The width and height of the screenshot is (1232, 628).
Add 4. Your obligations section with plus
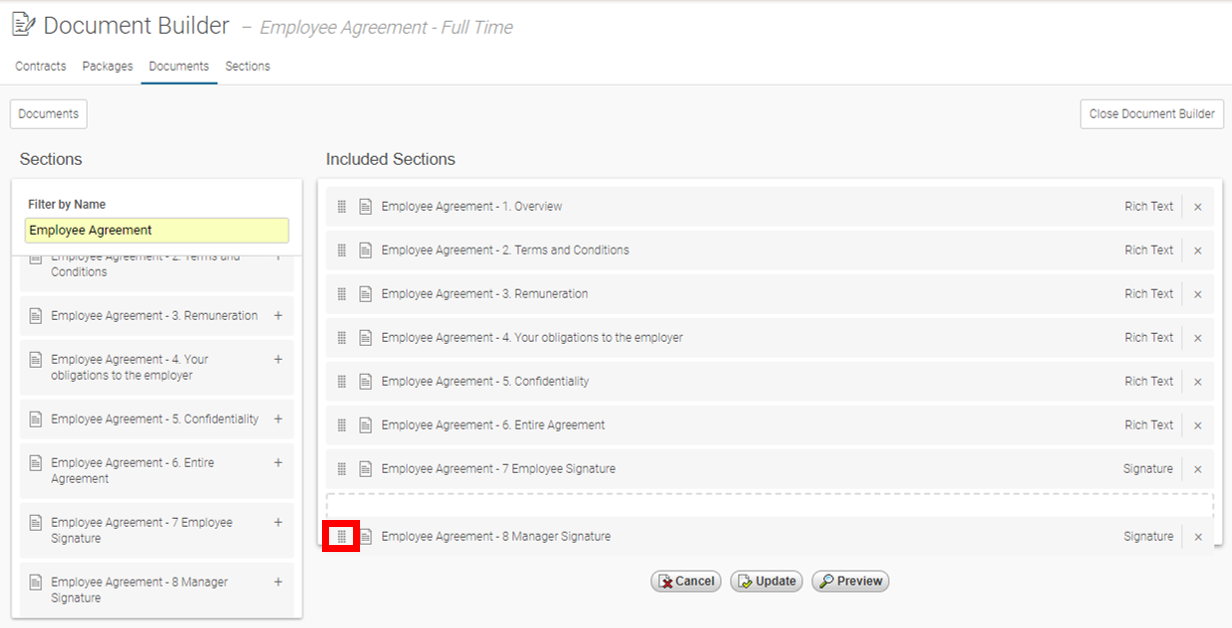tap(278, 359)
